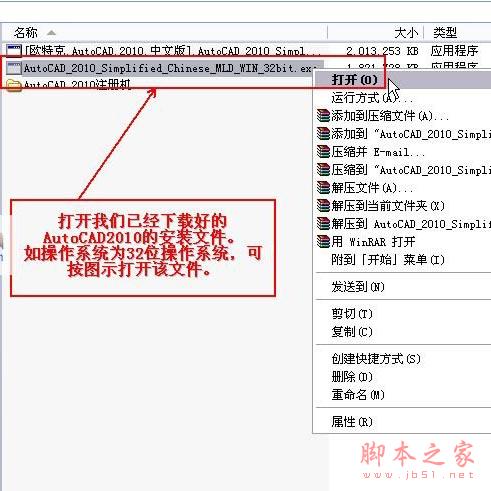Screen dimensions: 491x491
Task: Select file name 欧特克 AutoCAD 2010 中文版
Action: [173, 51]
